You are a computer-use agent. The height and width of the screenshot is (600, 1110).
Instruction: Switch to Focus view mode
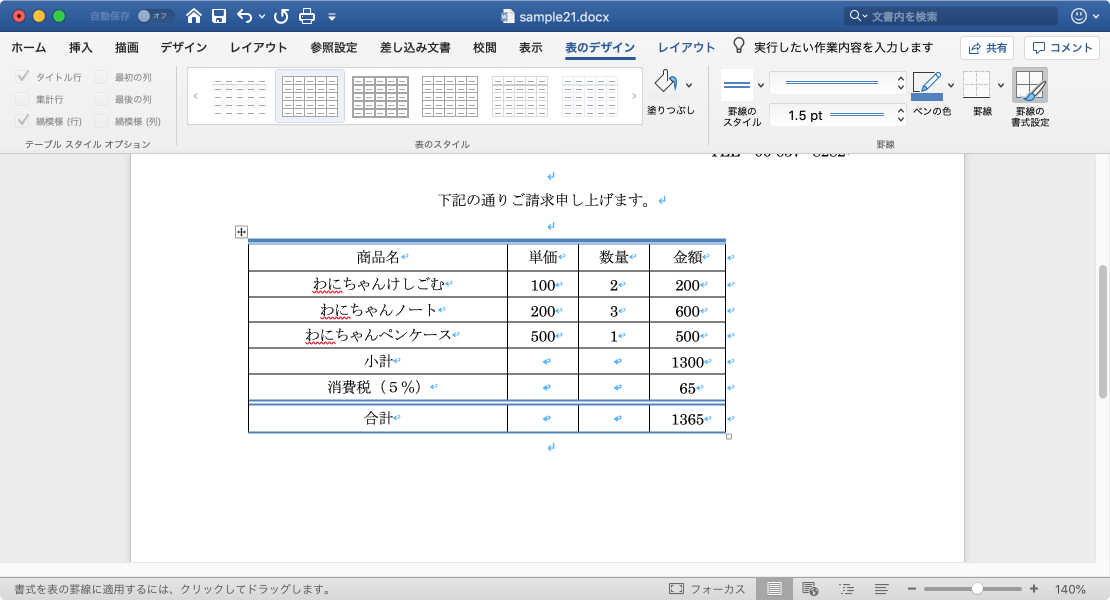[706, 589]
